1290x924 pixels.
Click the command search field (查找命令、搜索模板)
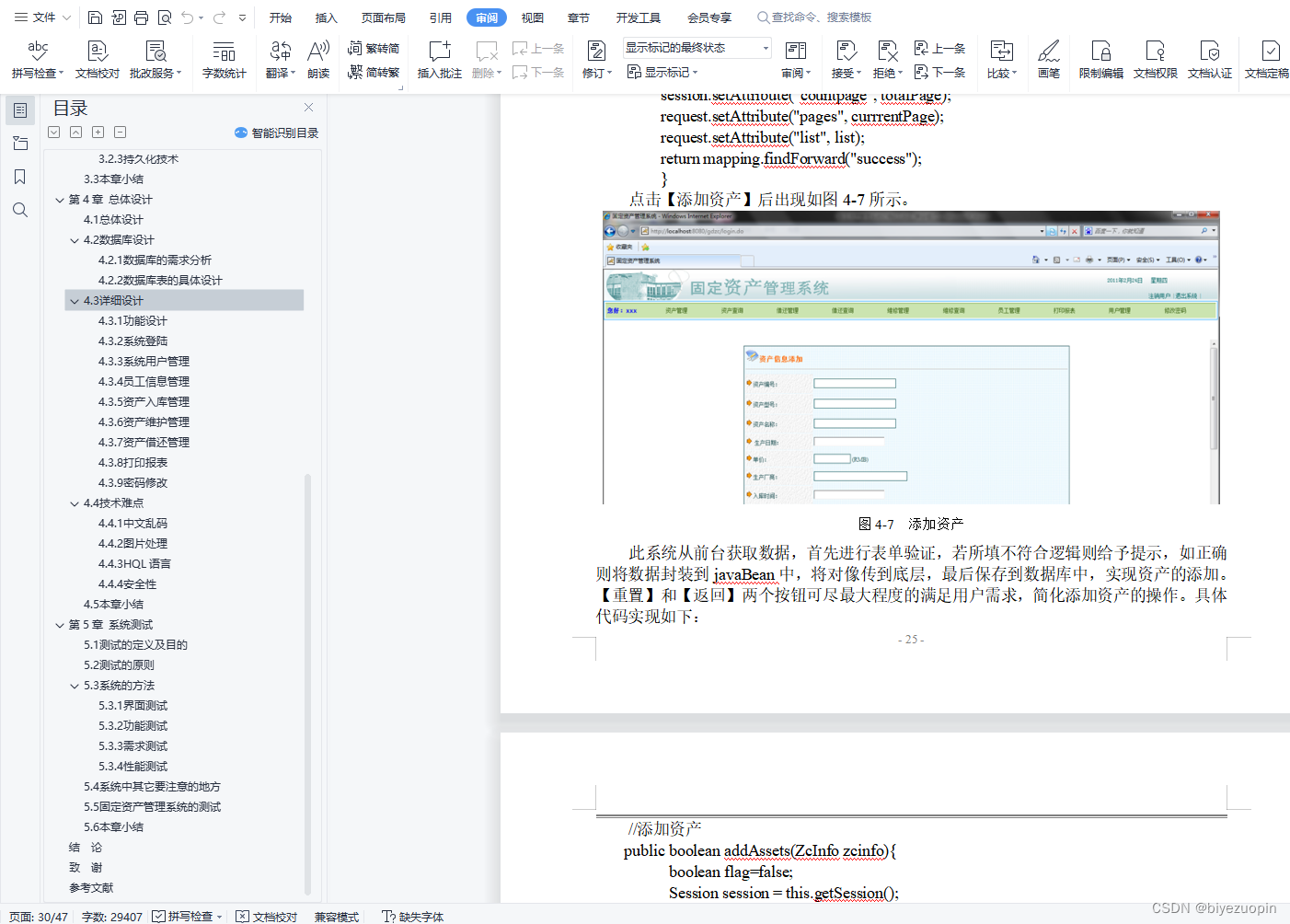(x=814, y=17)
